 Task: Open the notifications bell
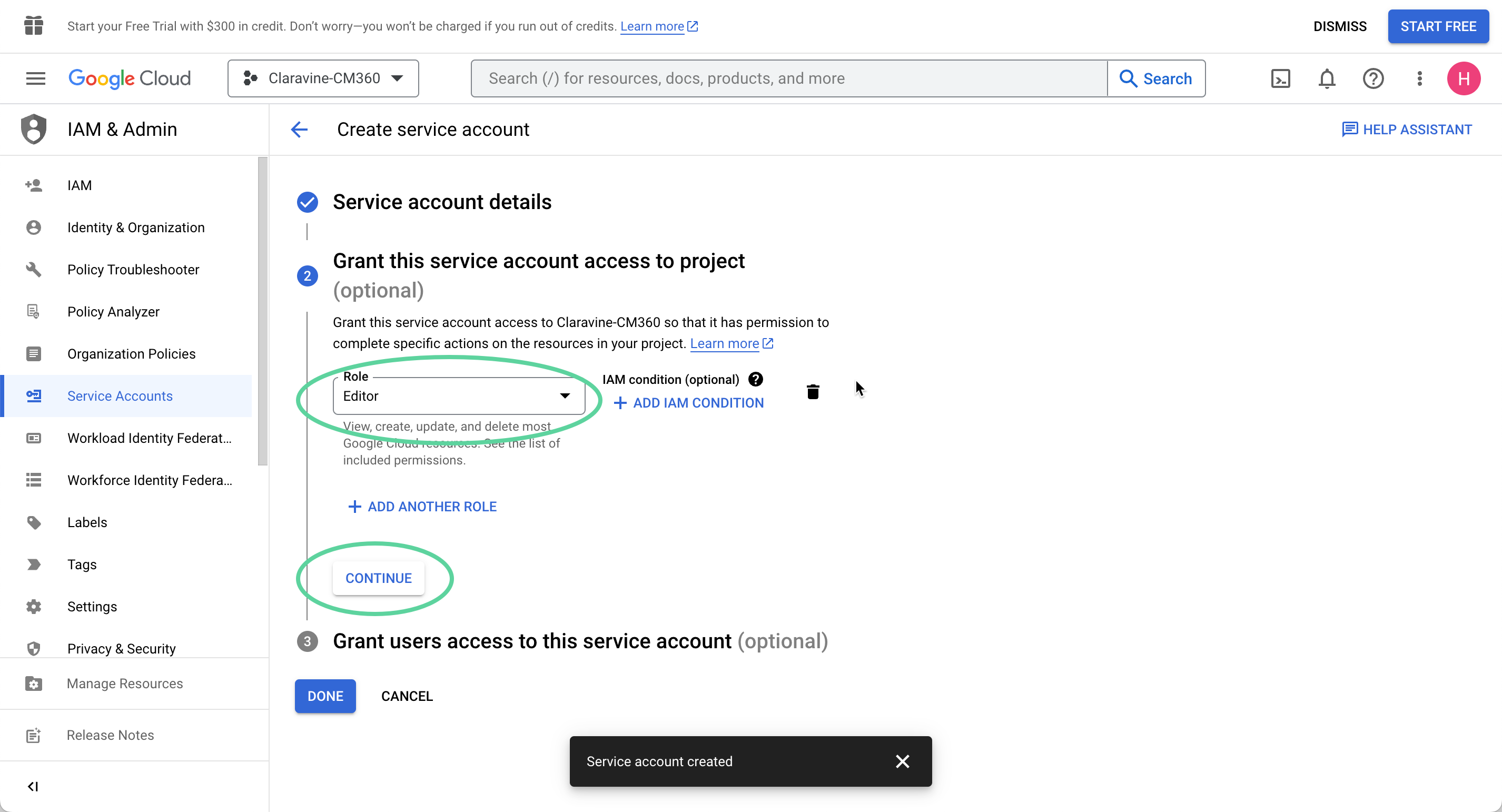pyautogui.click(x=1327, y=78)
